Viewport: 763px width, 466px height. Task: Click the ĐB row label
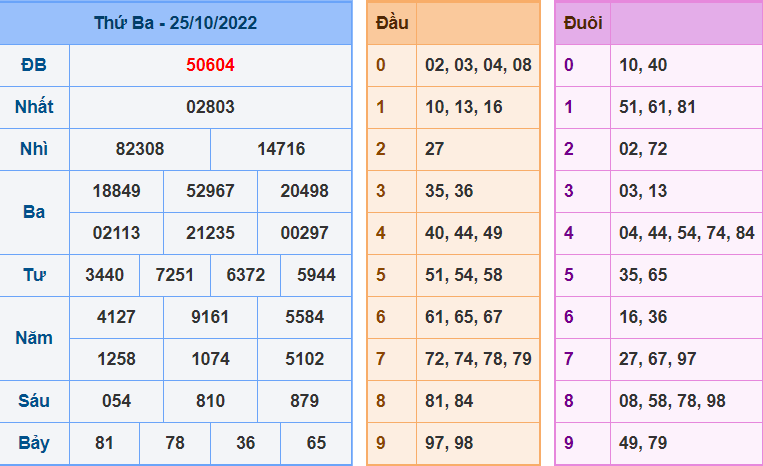tap(34, 65)
